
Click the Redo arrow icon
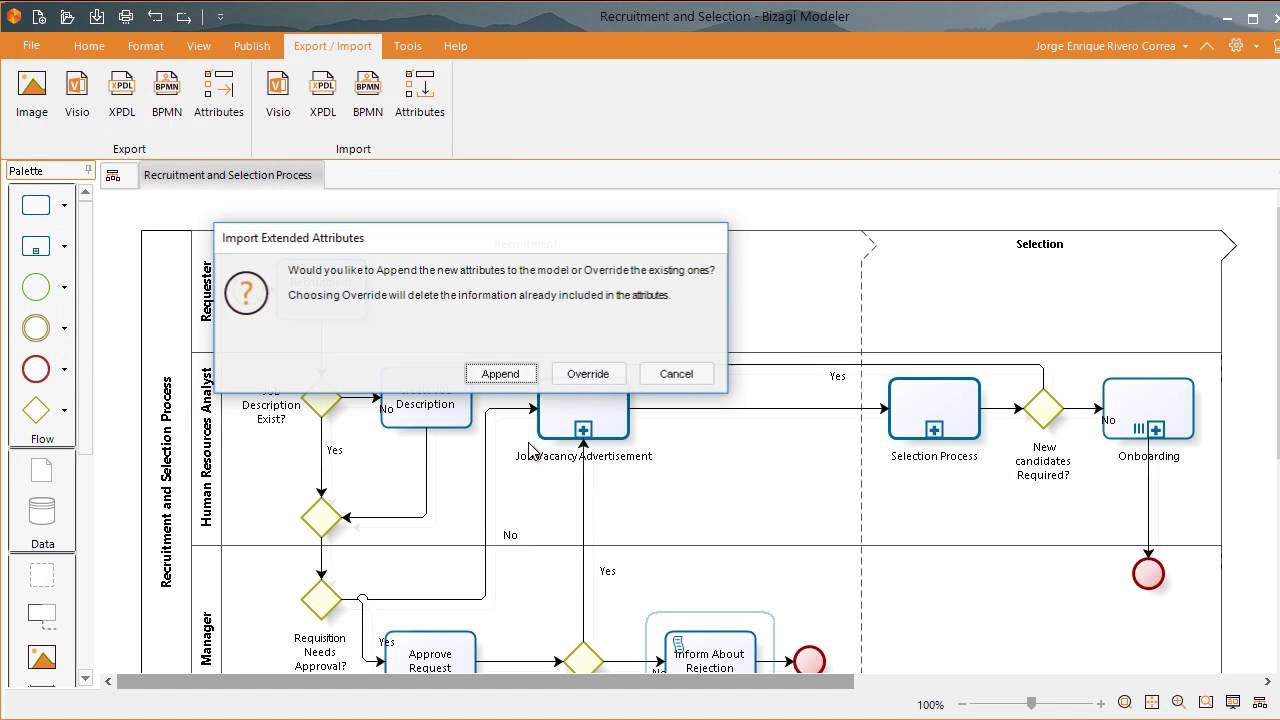pyautogui.click(x=184, y=16)
